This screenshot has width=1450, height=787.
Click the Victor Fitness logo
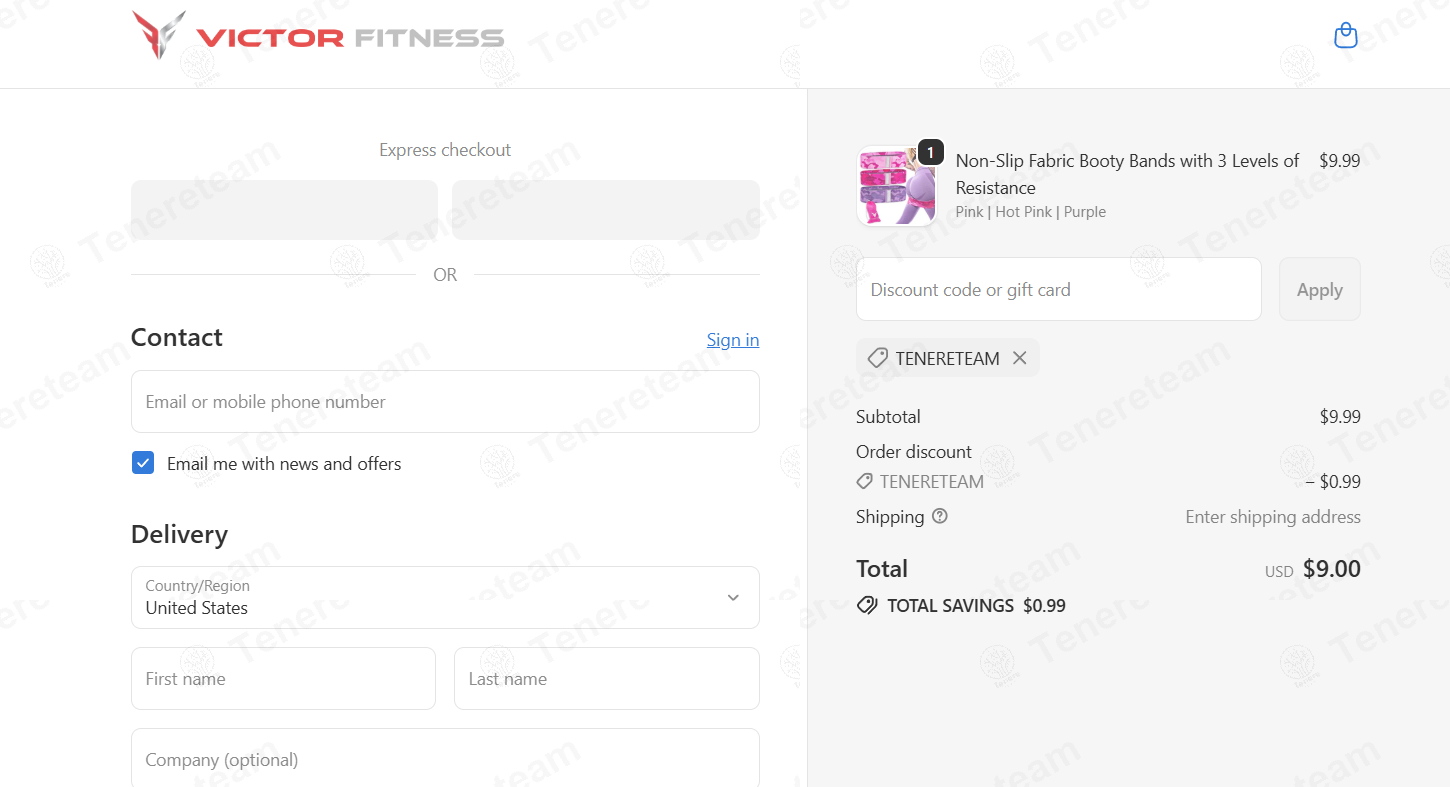pos(316,37)
